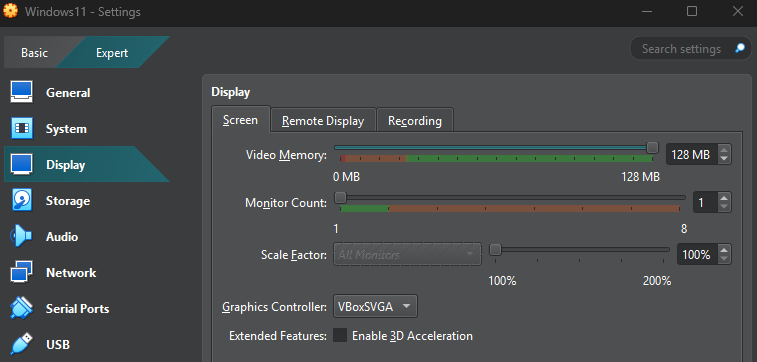Viewport: 757px width, 362px height.
Task: Minimize the Settings window
Action: [x=646, y=11]
